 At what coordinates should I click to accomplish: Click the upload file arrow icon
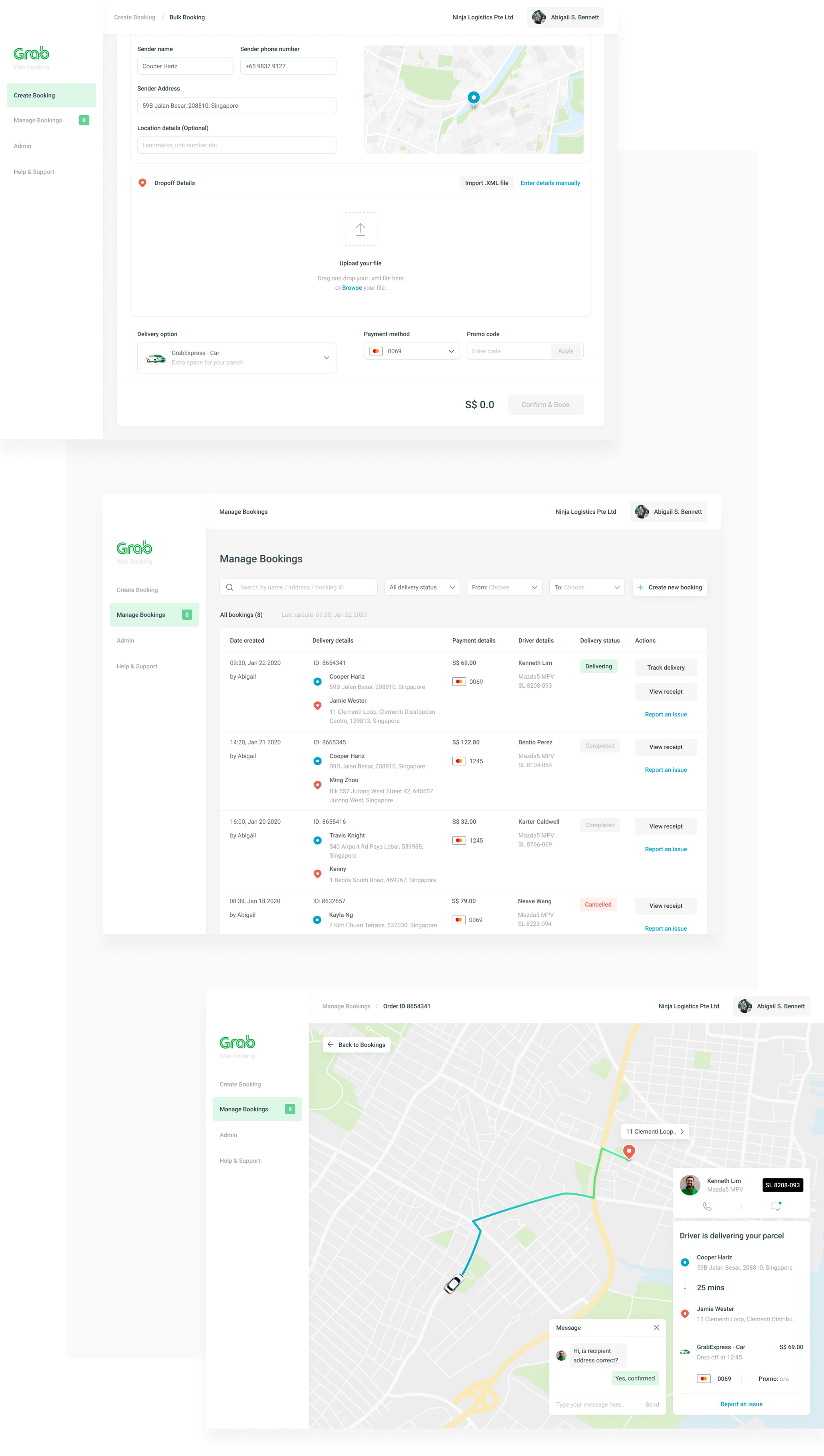pyautogui.click(x=360, y=229)
